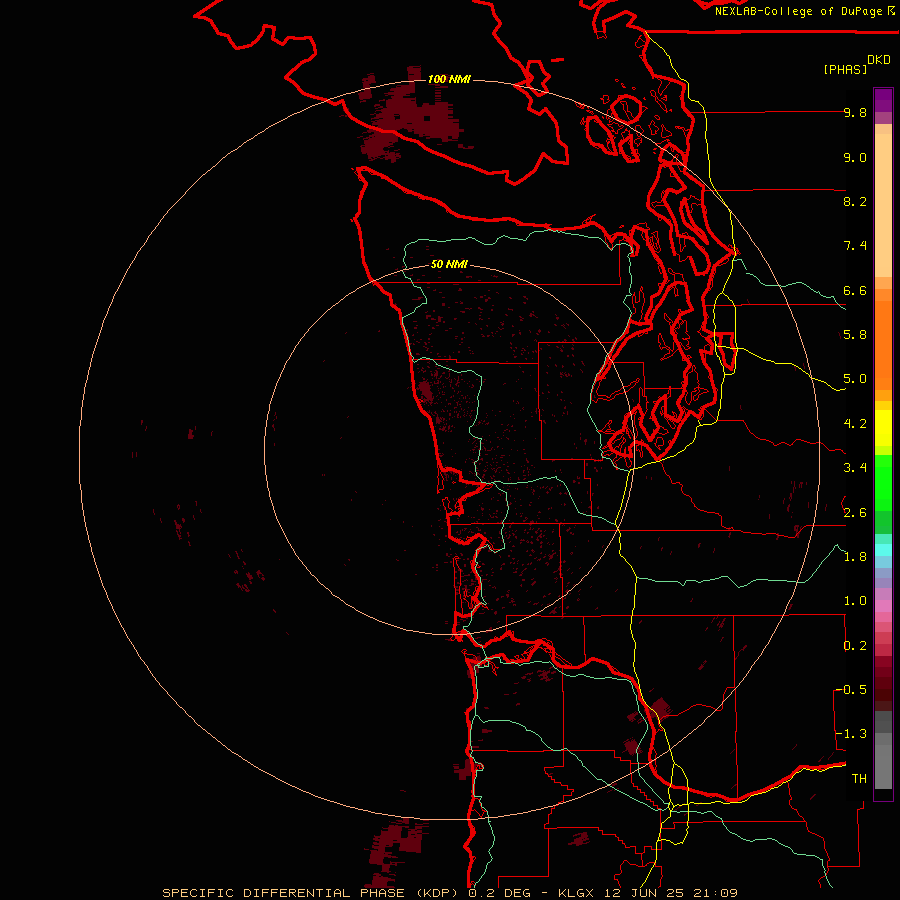Pick the purple swatch at top of color bar
The width and height of the screenshot is (900, 900).
tap(883, 100)
